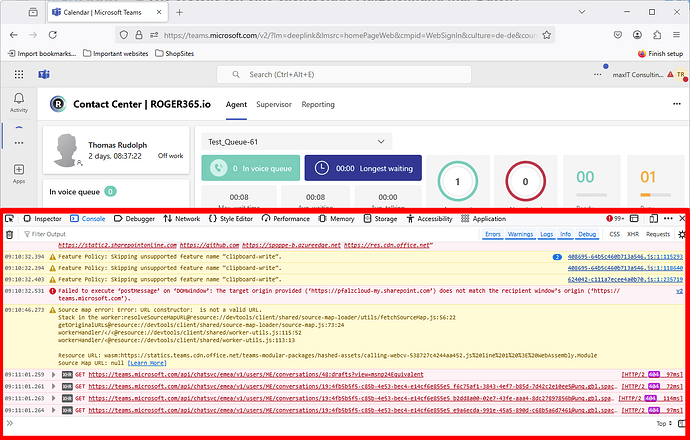
Task: Activate the devtools element picker icon
Action: pyautogui.click(x=9, y=219)
